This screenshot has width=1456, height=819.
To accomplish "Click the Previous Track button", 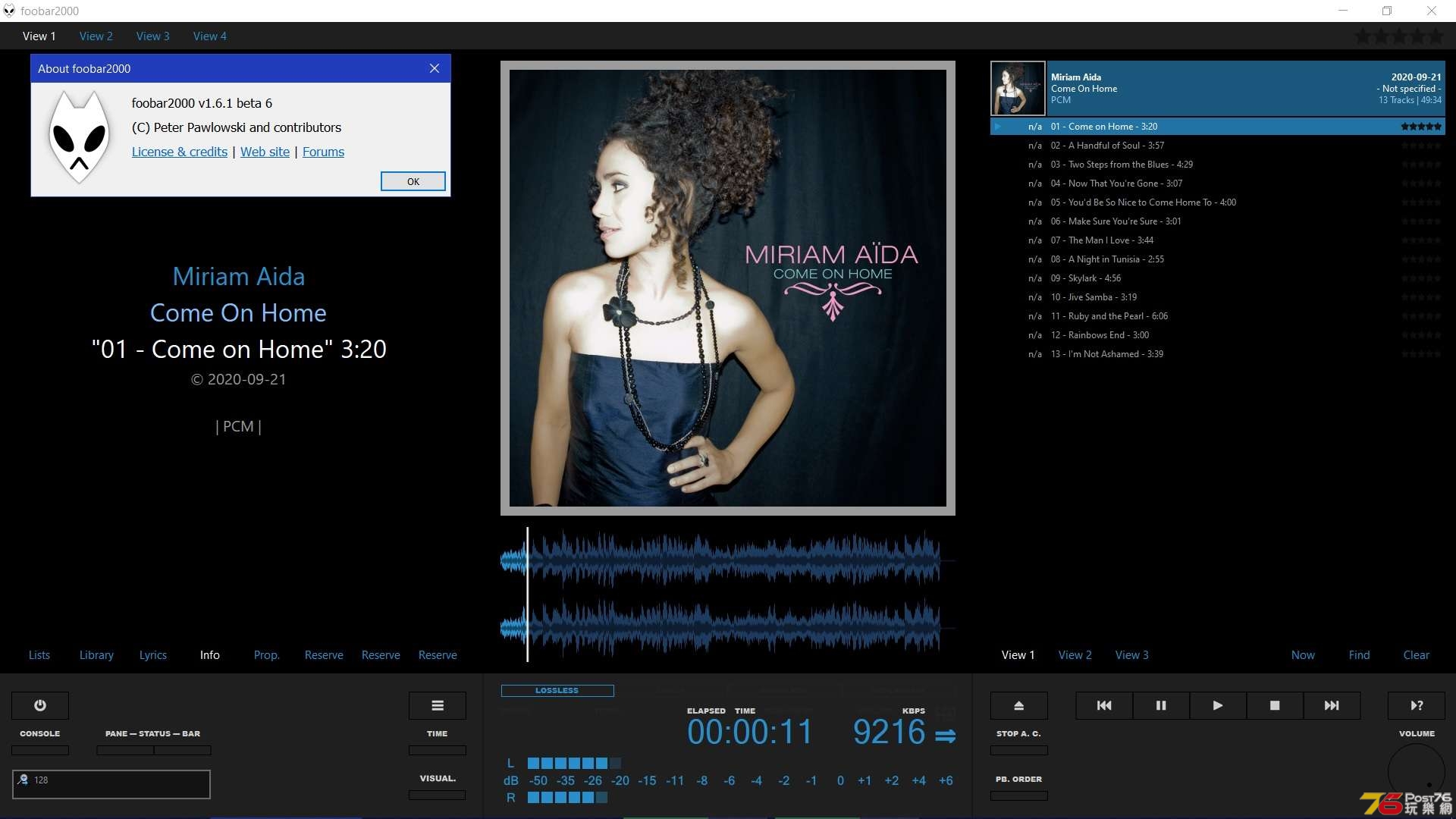I will tap(1105, 705).
